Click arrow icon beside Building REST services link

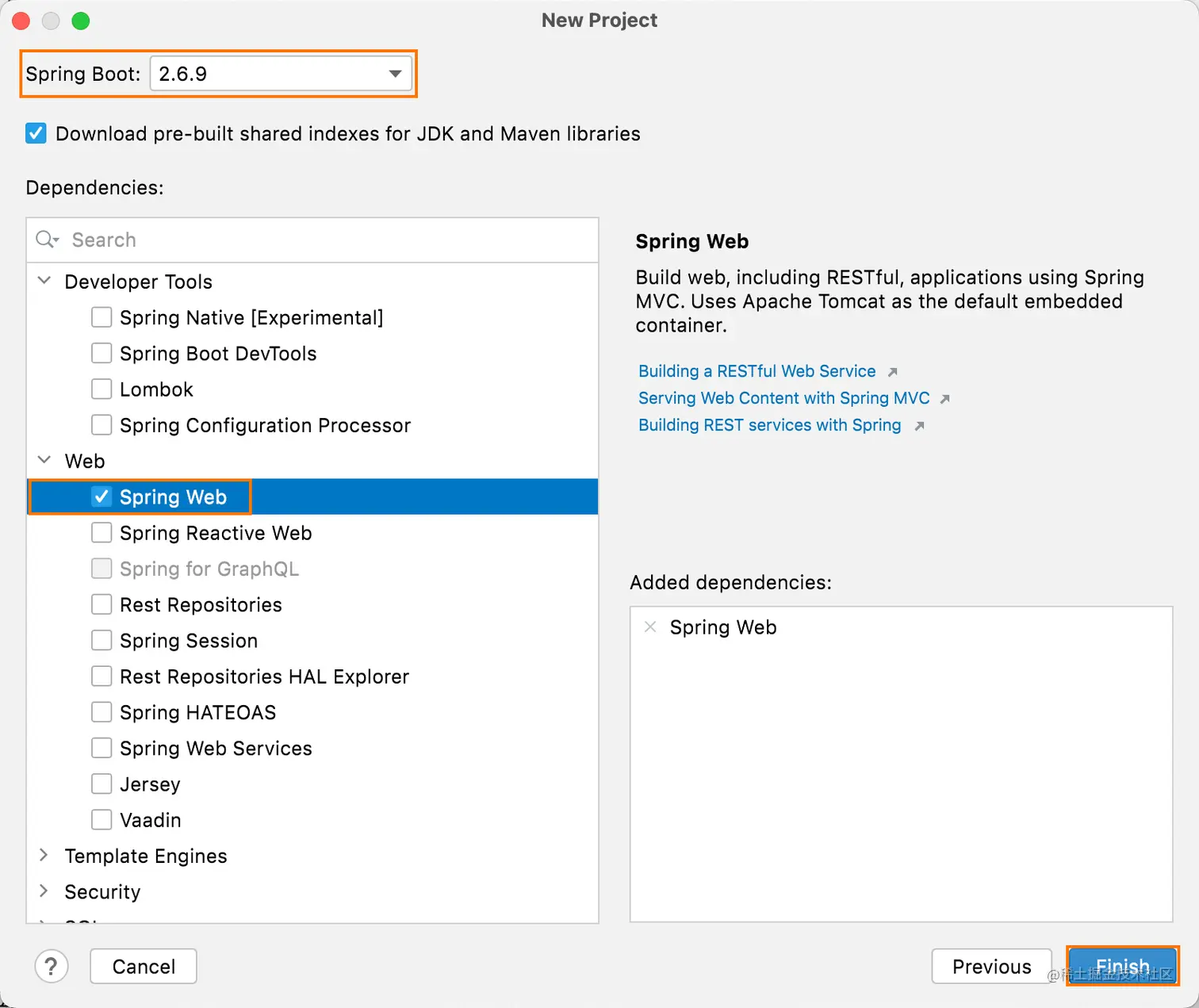click(x=919, y=426)
